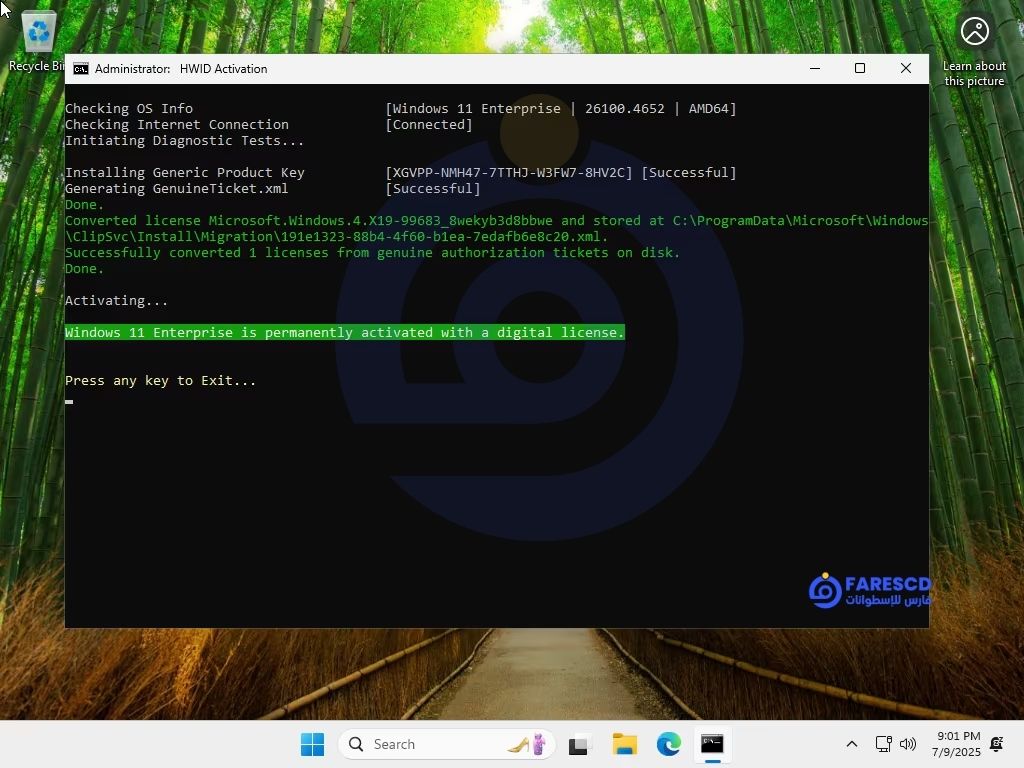Click 'Successfully converted 1 licenses' line
The height and width of the screenshot is (768, 1024).
click(372, 253)
